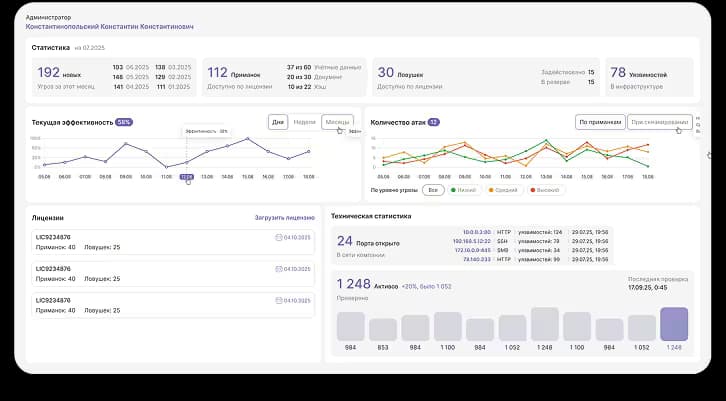This screenshot has height=401, width=726.
Task: Click the attack count badge 12
Action: [434, 122]
